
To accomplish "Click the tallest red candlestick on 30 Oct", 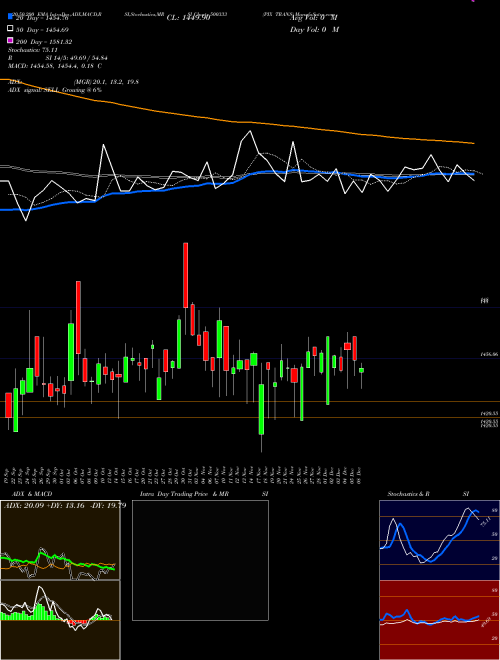I will coord(186,275).
